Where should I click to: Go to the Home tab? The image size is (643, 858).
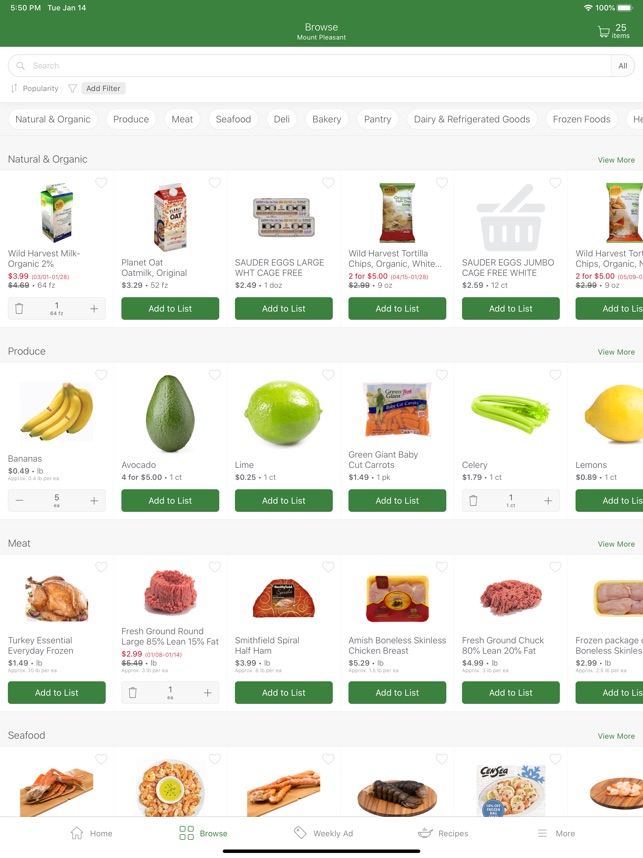point(91,833)
